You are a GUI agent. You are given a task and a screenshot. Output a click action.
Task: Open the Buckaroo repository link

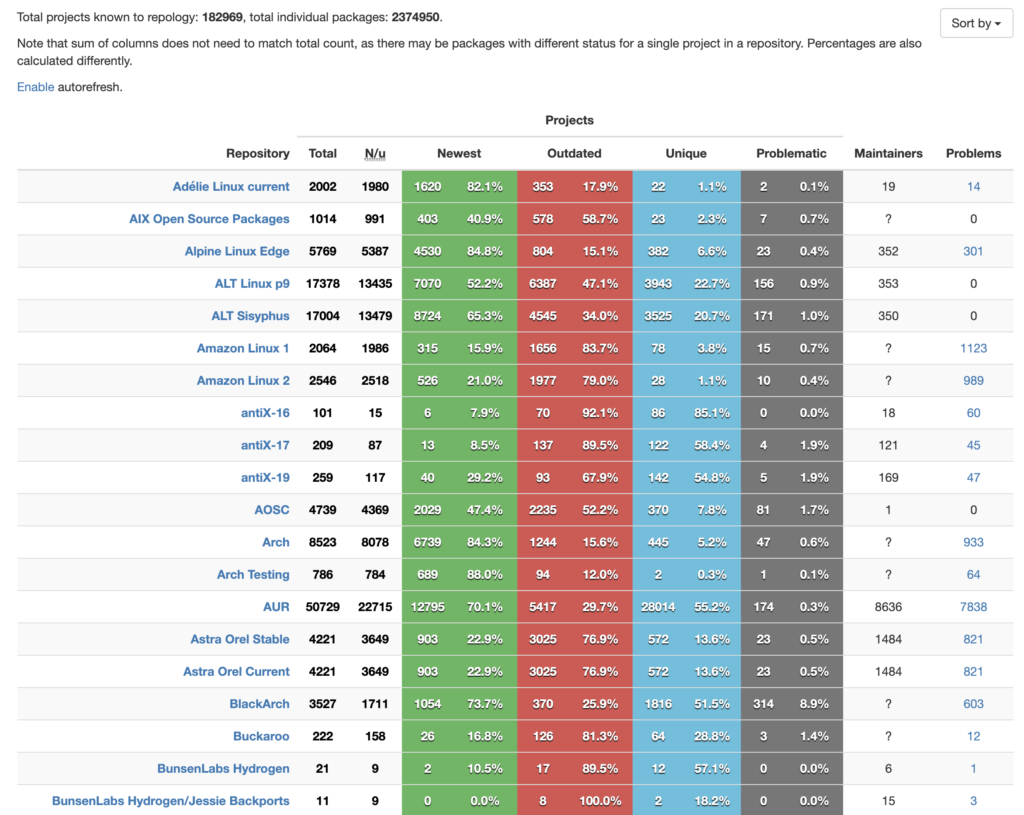[261, 736]
